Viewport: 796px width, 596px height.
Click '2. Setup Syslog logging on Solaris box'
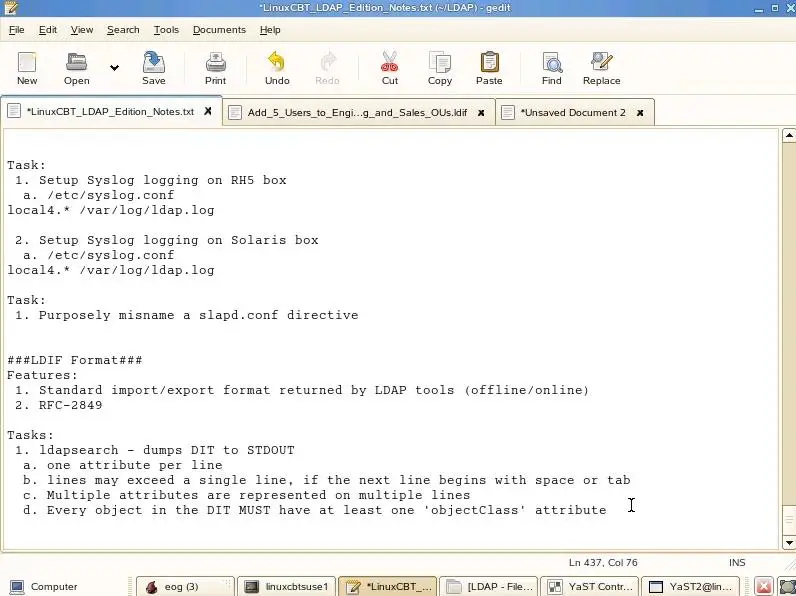tap(167, 240)
